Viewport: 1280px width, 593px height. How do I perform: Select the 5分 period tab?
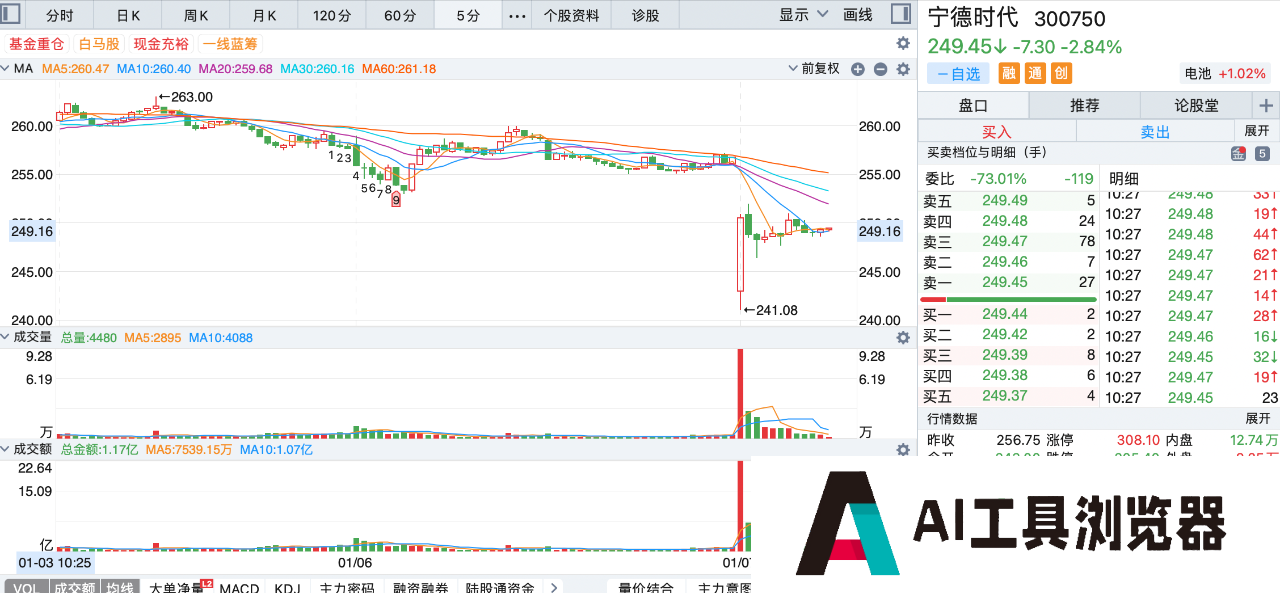tap(468, 15)
